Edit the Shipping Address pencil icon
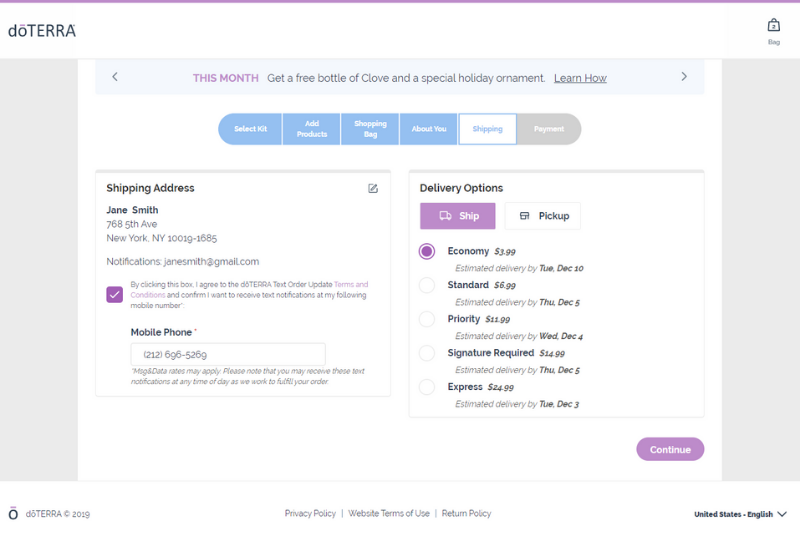This screenshot has width=800, height=533. [x=373, y=188]
